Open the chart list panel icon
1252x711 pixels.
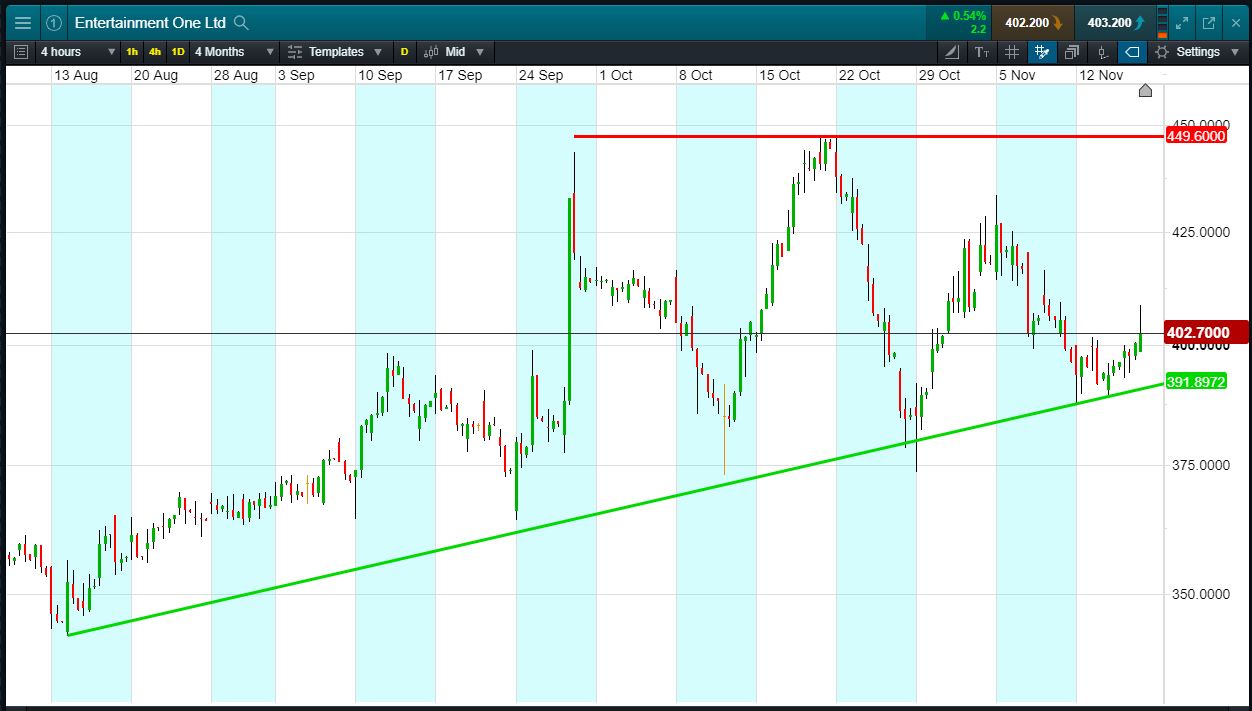tap(22, 52)
